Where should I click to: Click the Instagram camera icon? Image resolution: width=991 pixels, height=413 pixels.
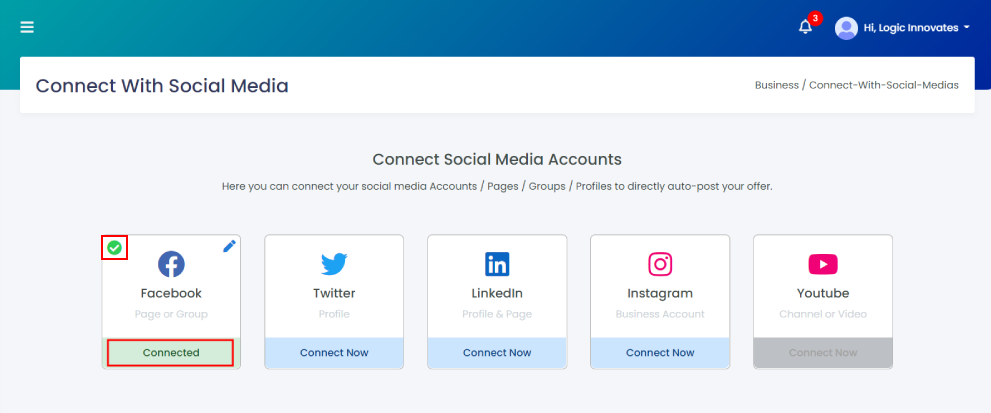point(660,264)
